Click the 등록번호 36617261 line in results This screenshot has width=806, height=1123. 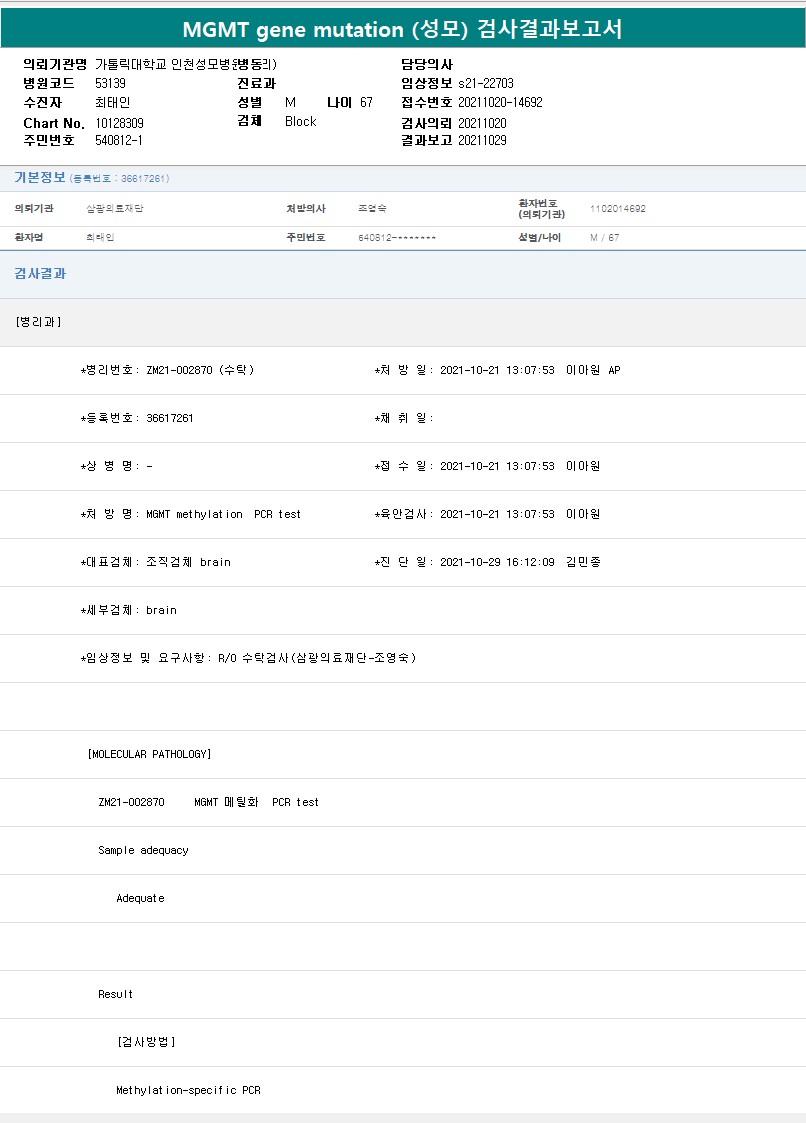point(137,418)
